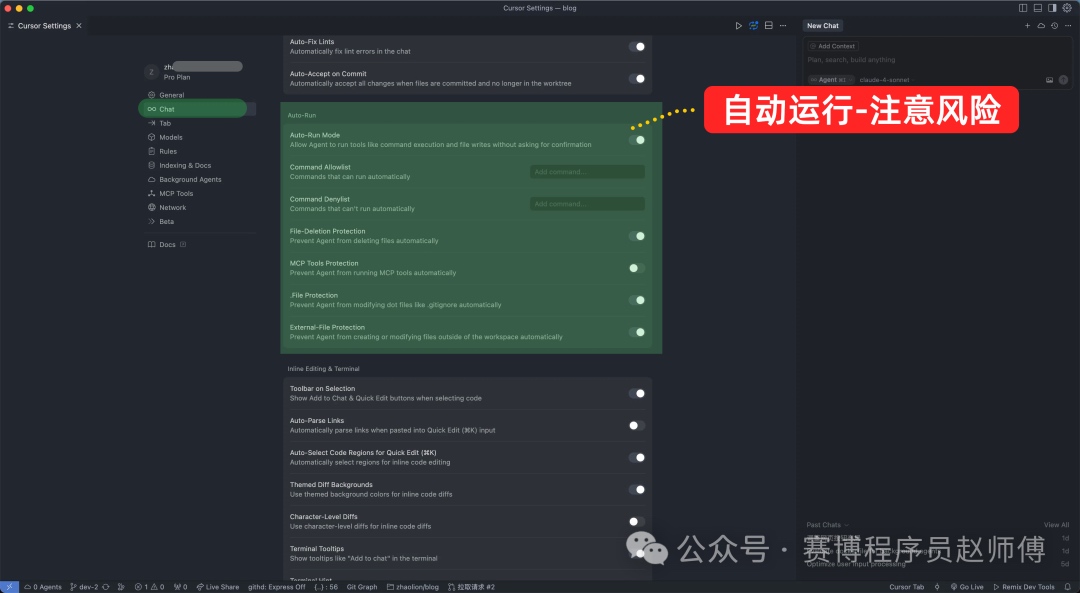The height and width of the screenshot is (593, 1080).
Task: Toggle the Auto-Accept on Commit switch
Action: click(636, 79)
